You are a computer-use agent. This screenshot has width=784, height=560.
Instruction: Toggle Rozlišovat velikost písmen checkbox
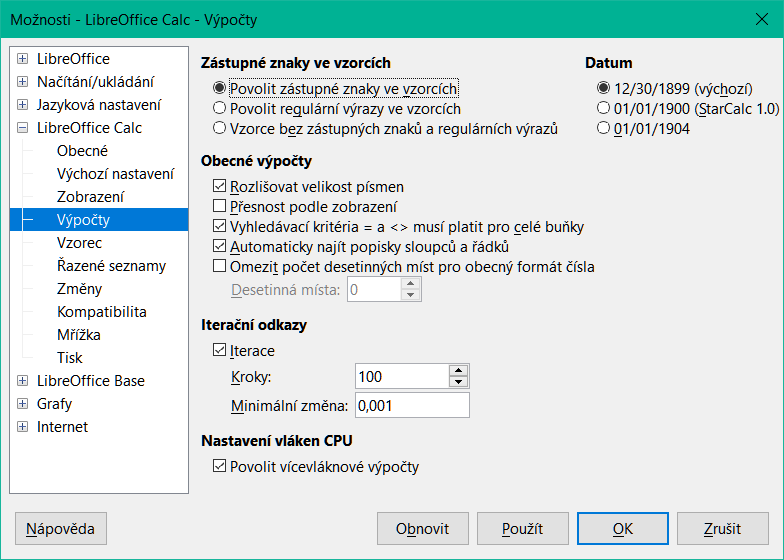(x=219, y=186)
